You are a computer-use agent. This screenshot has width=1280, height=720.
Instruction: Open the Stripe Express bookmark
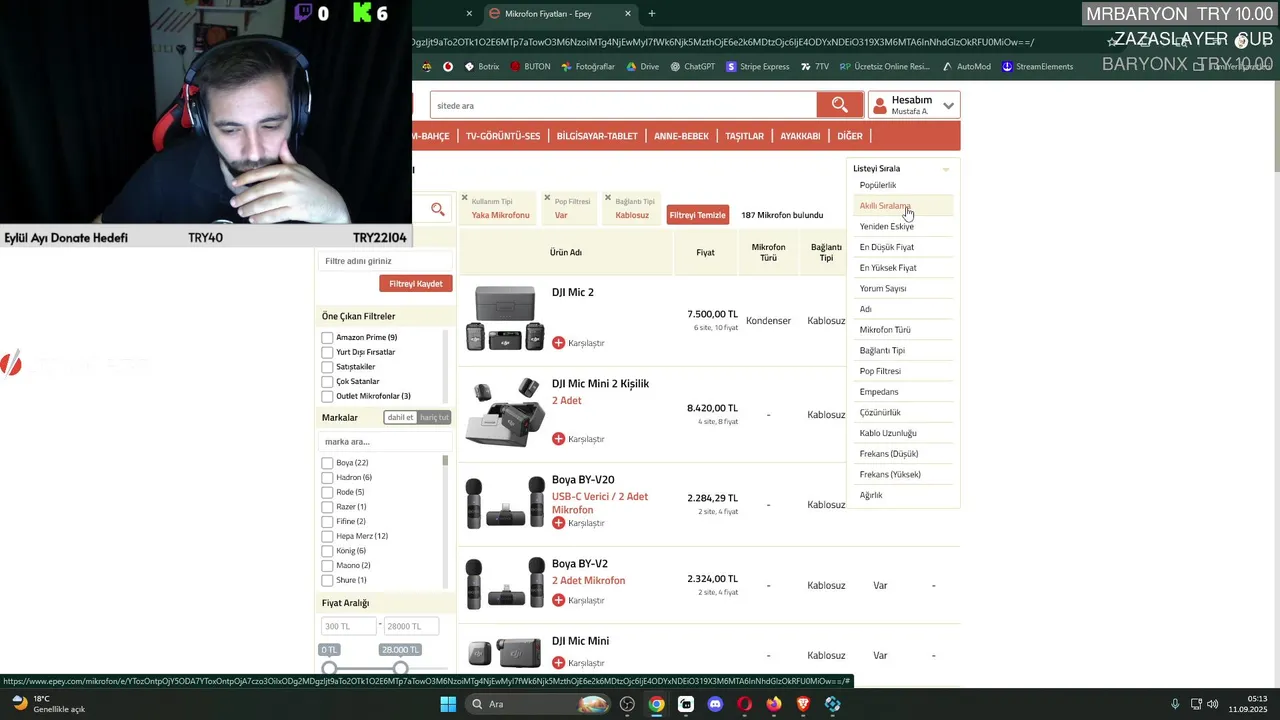758,67
